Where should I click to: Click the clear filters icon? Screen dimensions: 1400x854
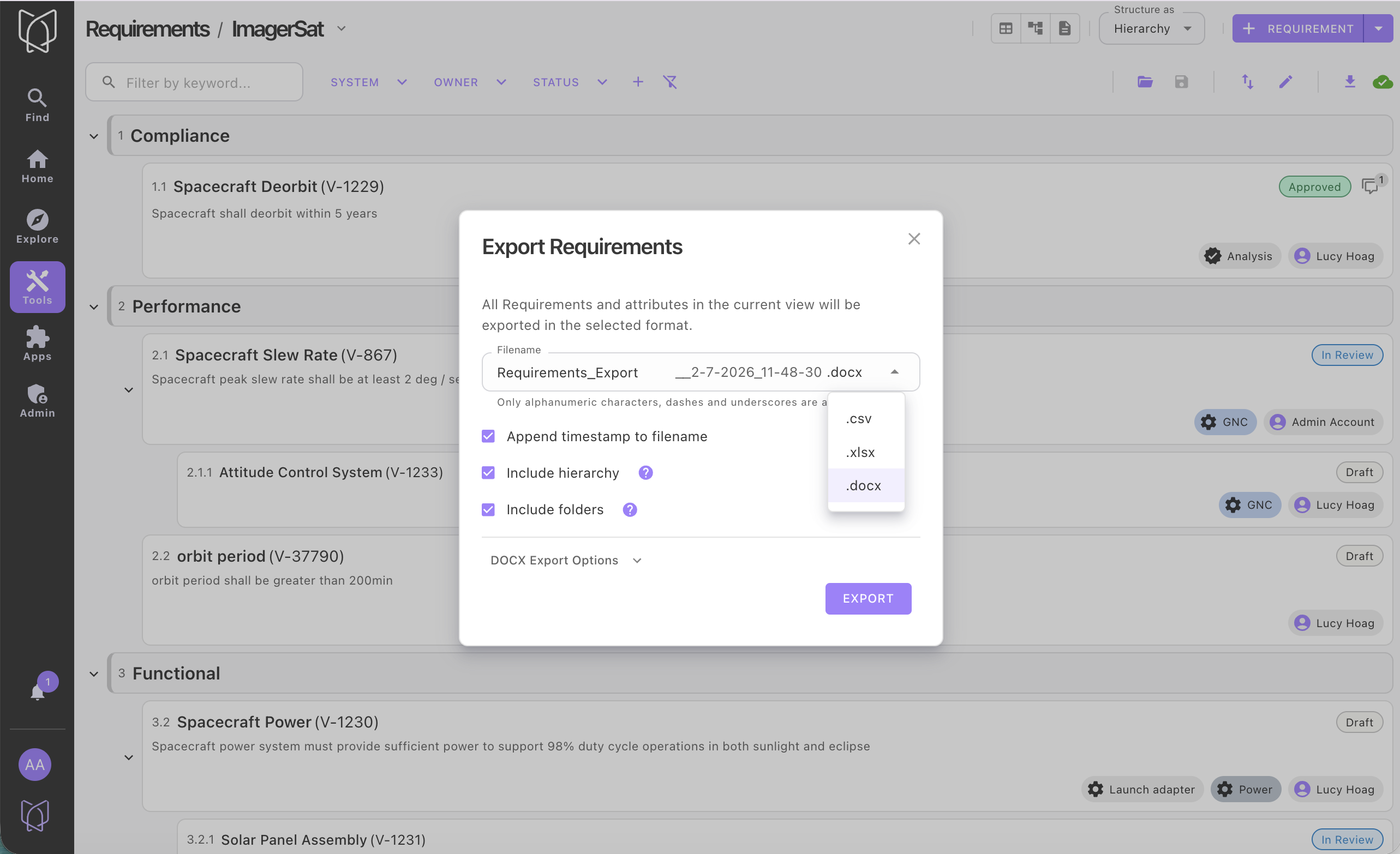point(670,82)
